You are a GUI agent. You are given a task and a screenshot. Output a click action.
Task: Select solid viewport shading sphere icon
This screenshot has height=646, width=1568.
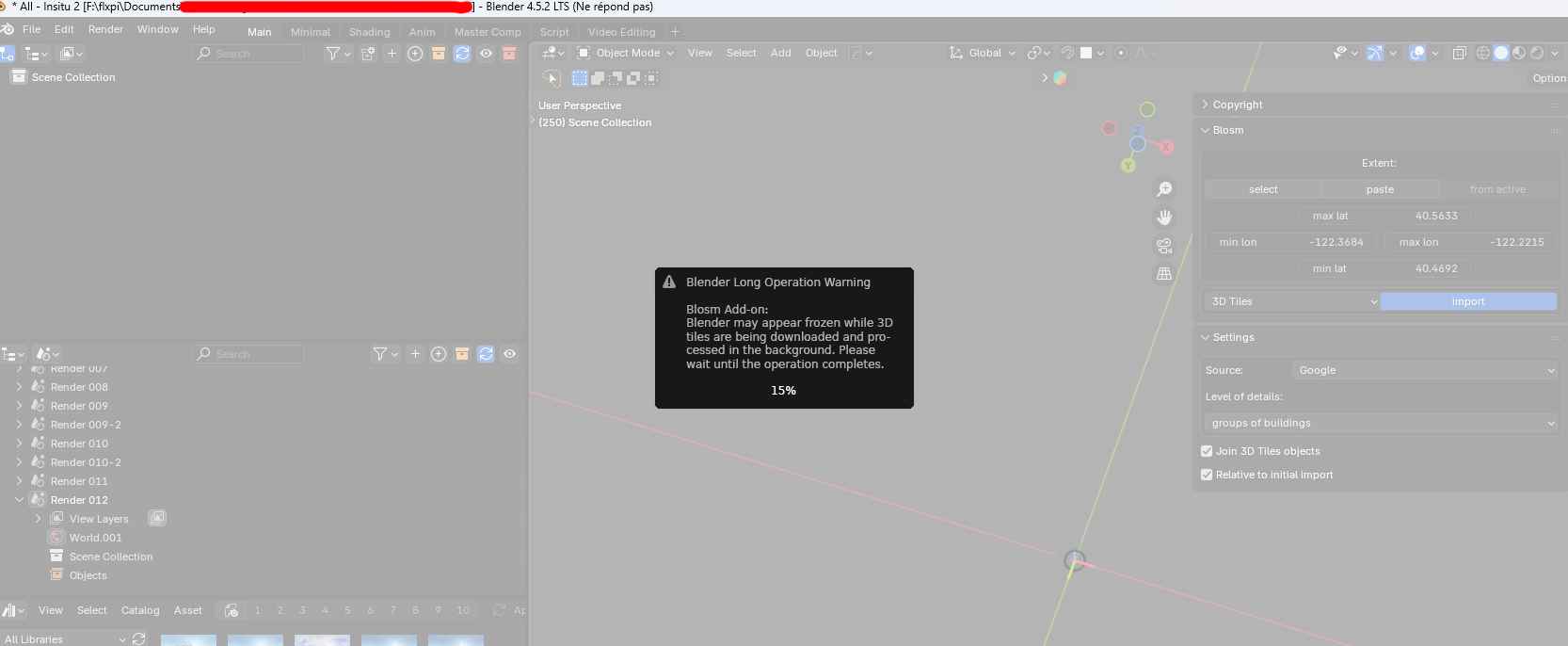point(1501,53)
